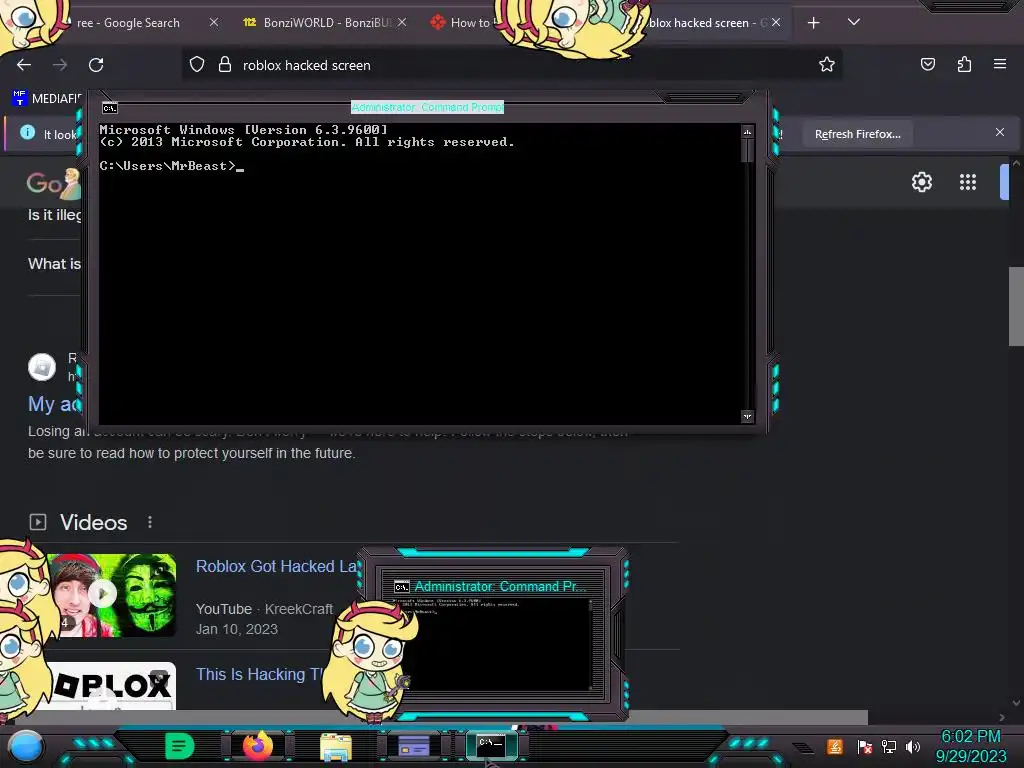This screenshot has width=1024, height=768.
Task: Open the green chat app taskbar icon
Action: [x=180, y=746]
